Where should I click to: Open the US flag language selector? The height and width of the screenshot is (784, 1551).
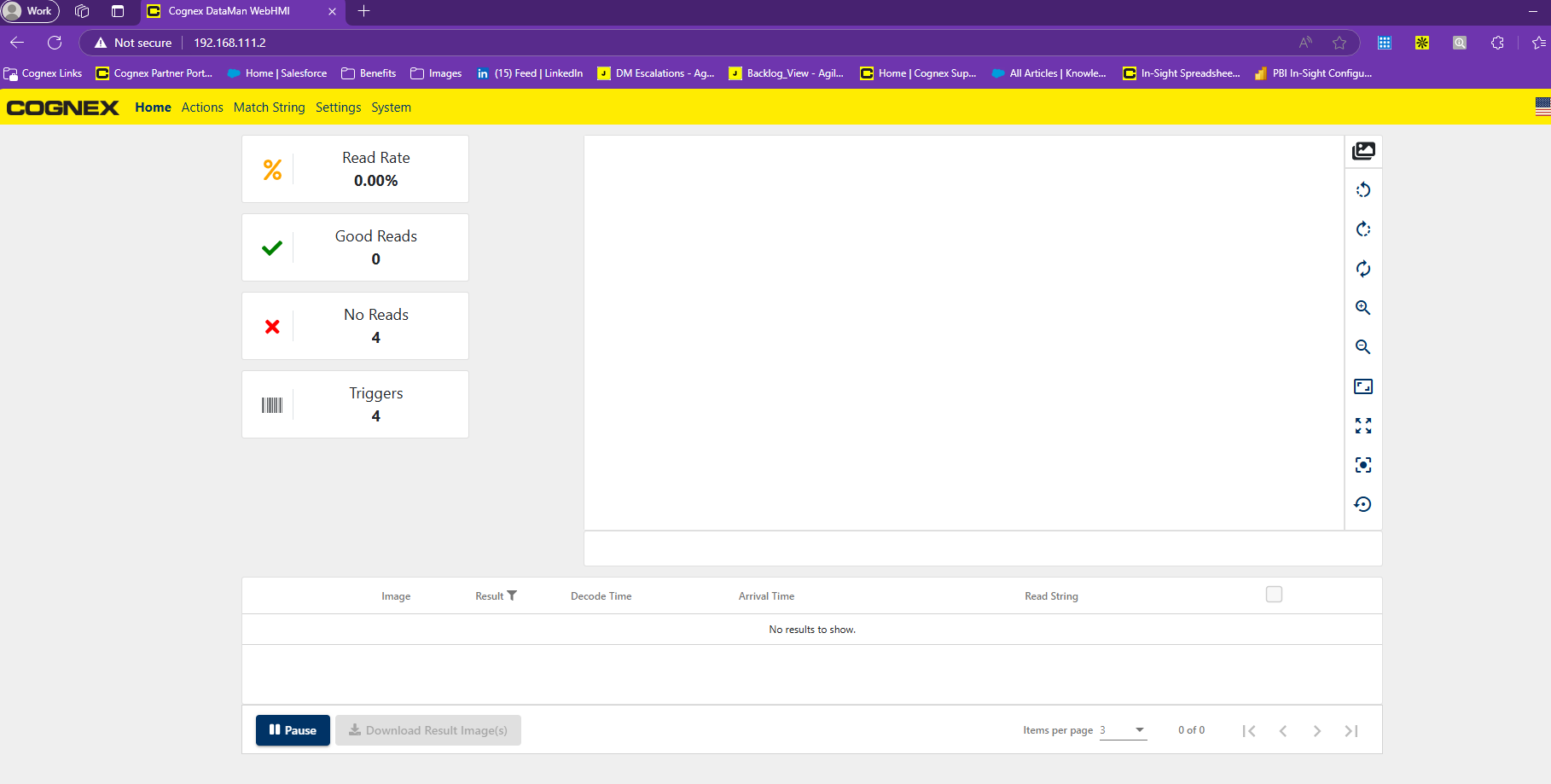tap(1542, 107)
